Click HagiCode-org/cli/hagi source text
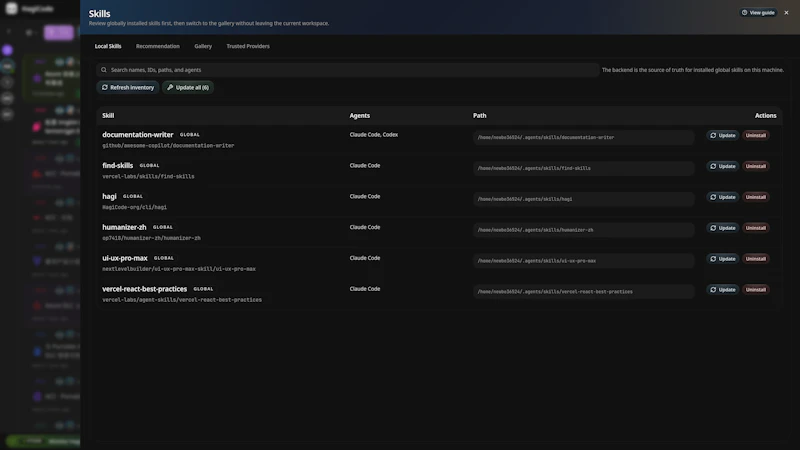Screen dimensions: 800x450 point(134,207)
